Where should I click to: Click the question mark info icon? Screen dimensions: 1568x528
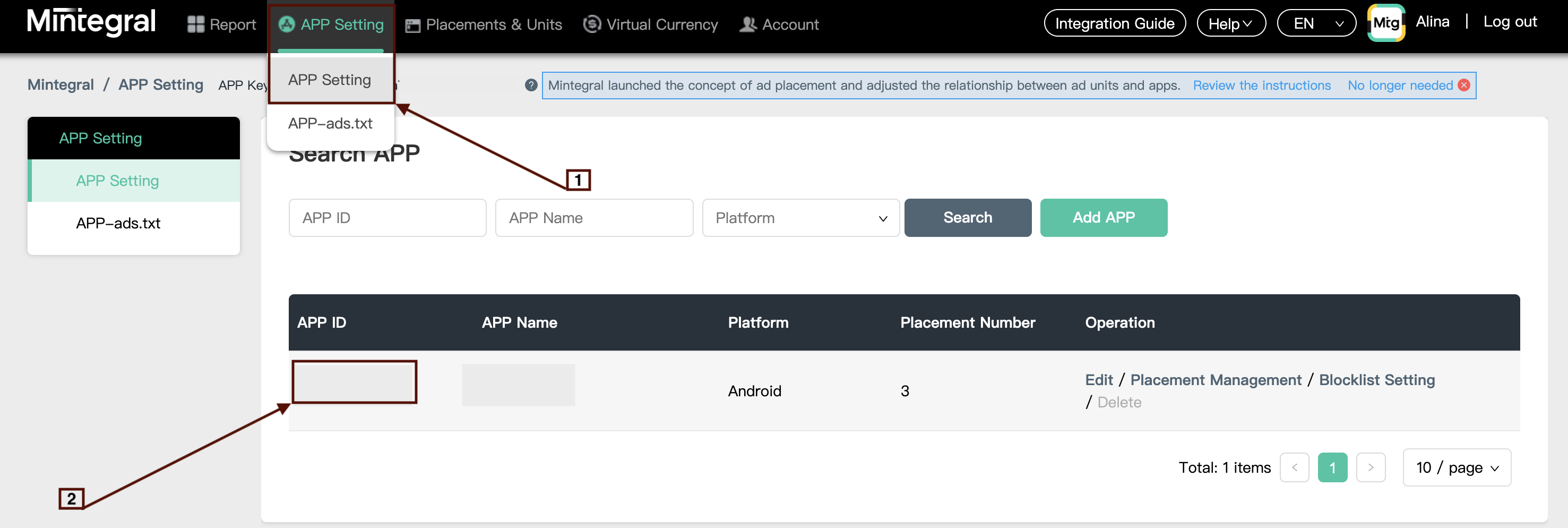point(531,86)
